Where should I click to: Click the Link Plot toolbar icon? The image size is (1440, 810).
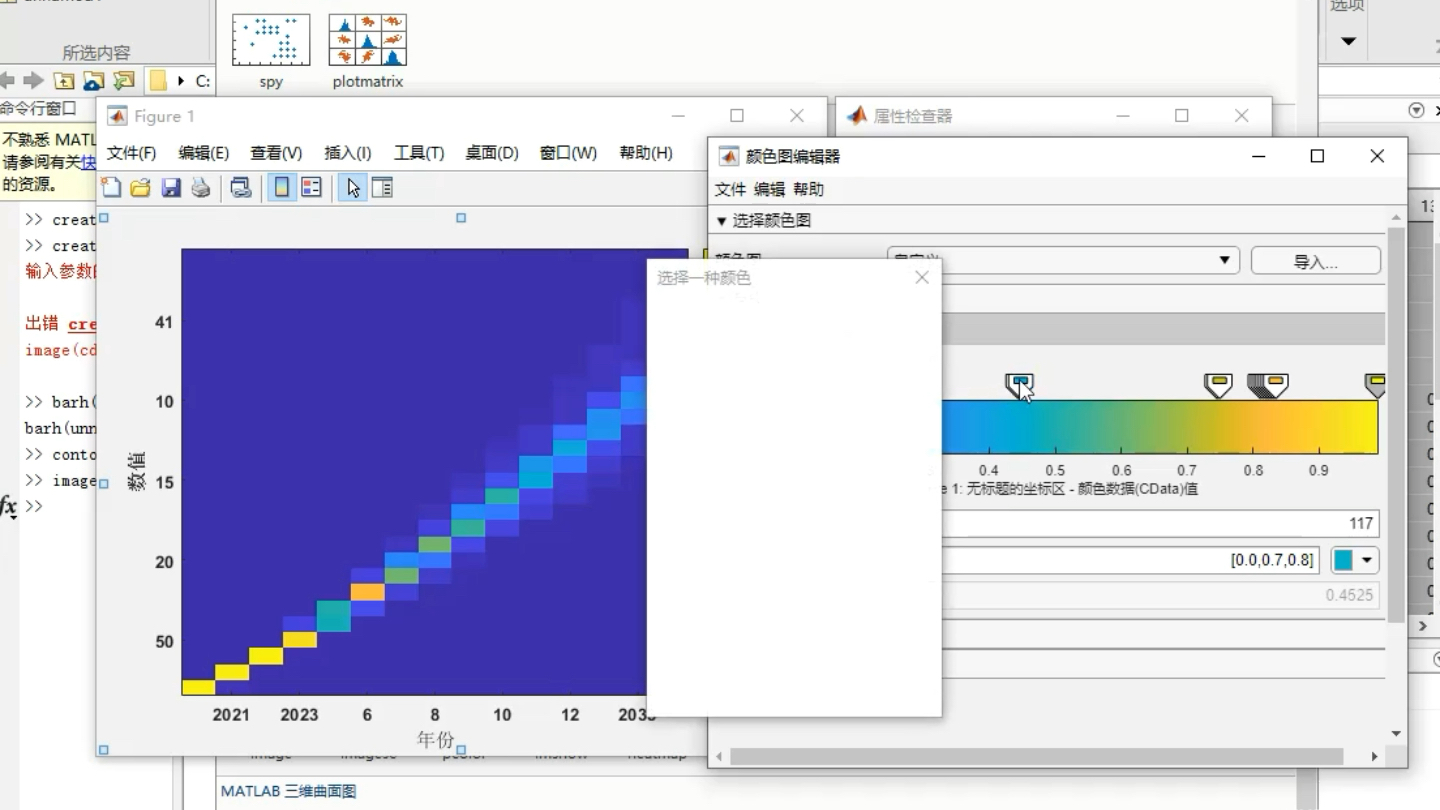(240, 187)
